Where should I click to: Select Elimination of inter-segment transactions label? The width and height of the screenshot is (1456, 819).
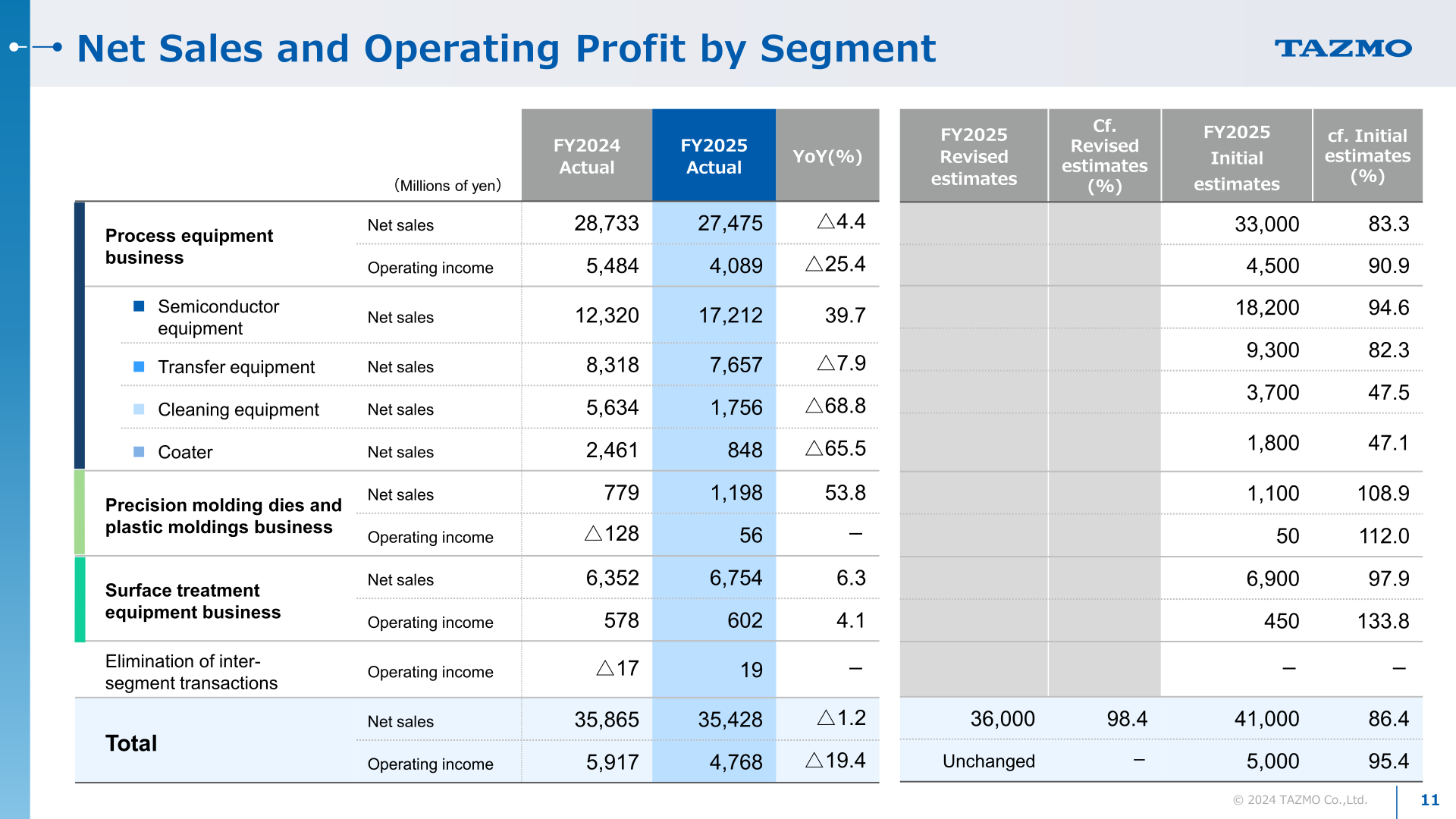(x=191, y=672)
